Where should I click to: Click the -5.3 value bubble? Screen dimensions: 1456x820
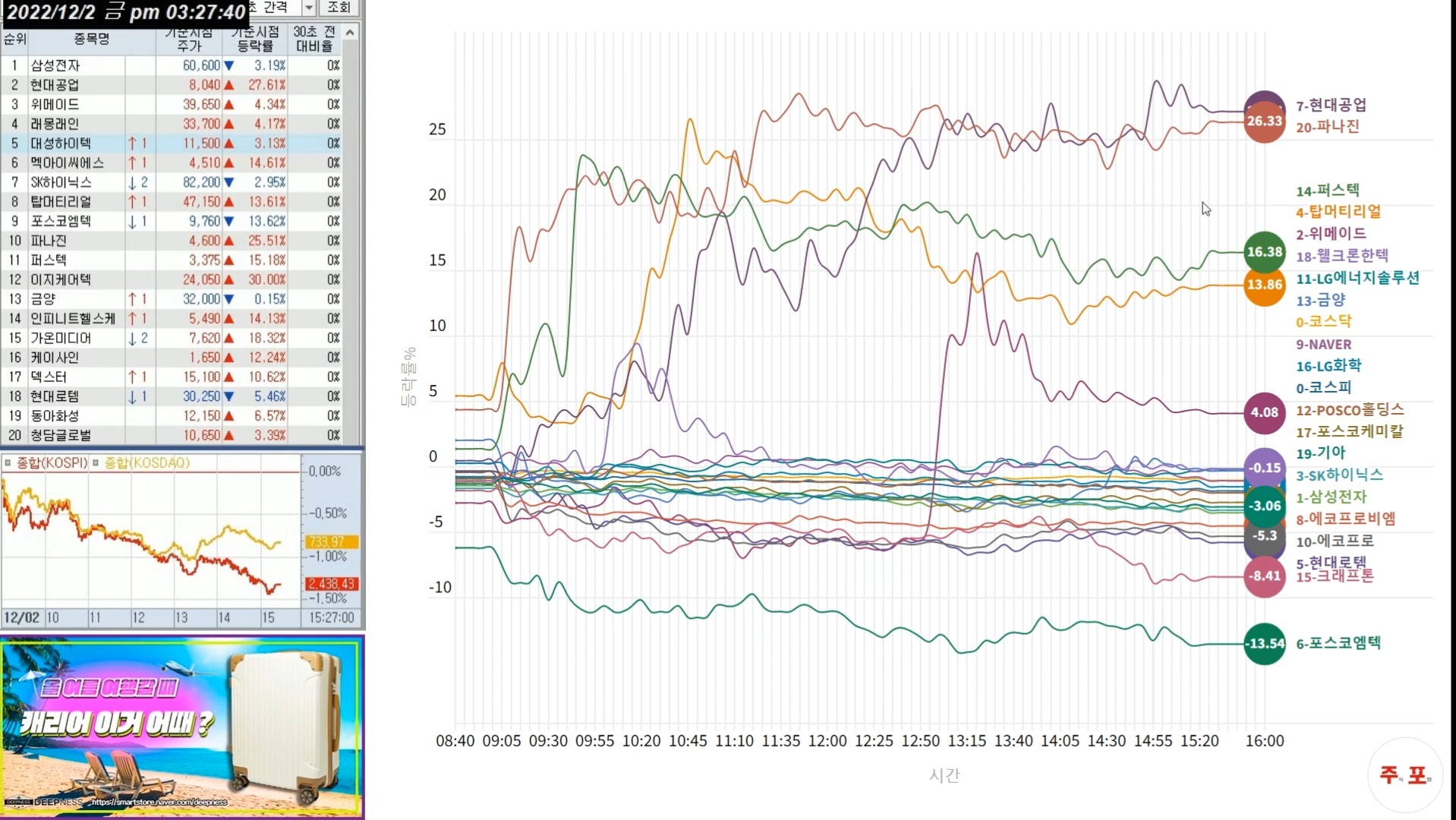1265,536
